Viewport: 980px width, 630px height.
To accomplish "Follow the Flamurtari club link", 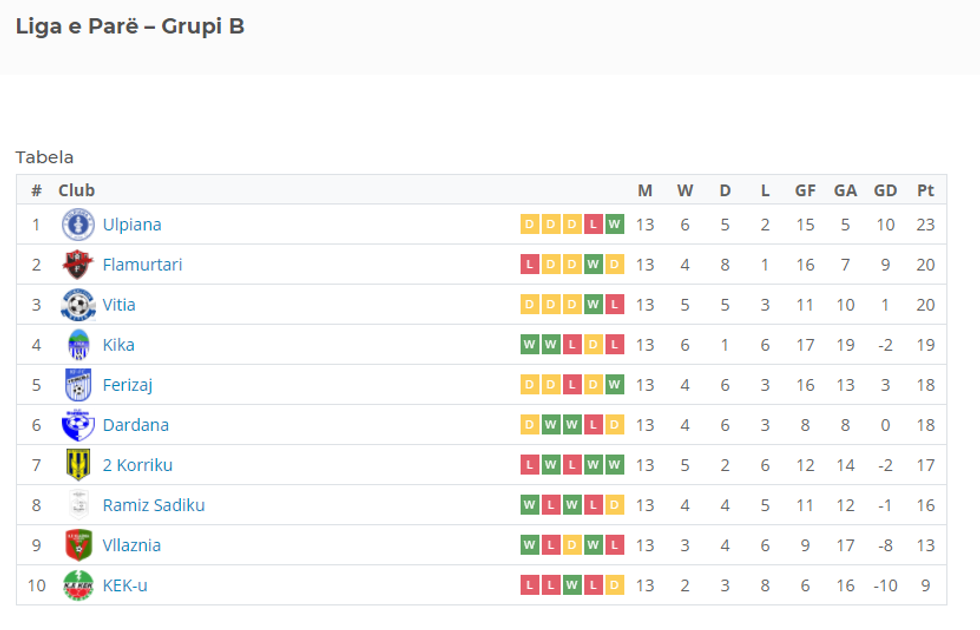I will coord(142,265).
